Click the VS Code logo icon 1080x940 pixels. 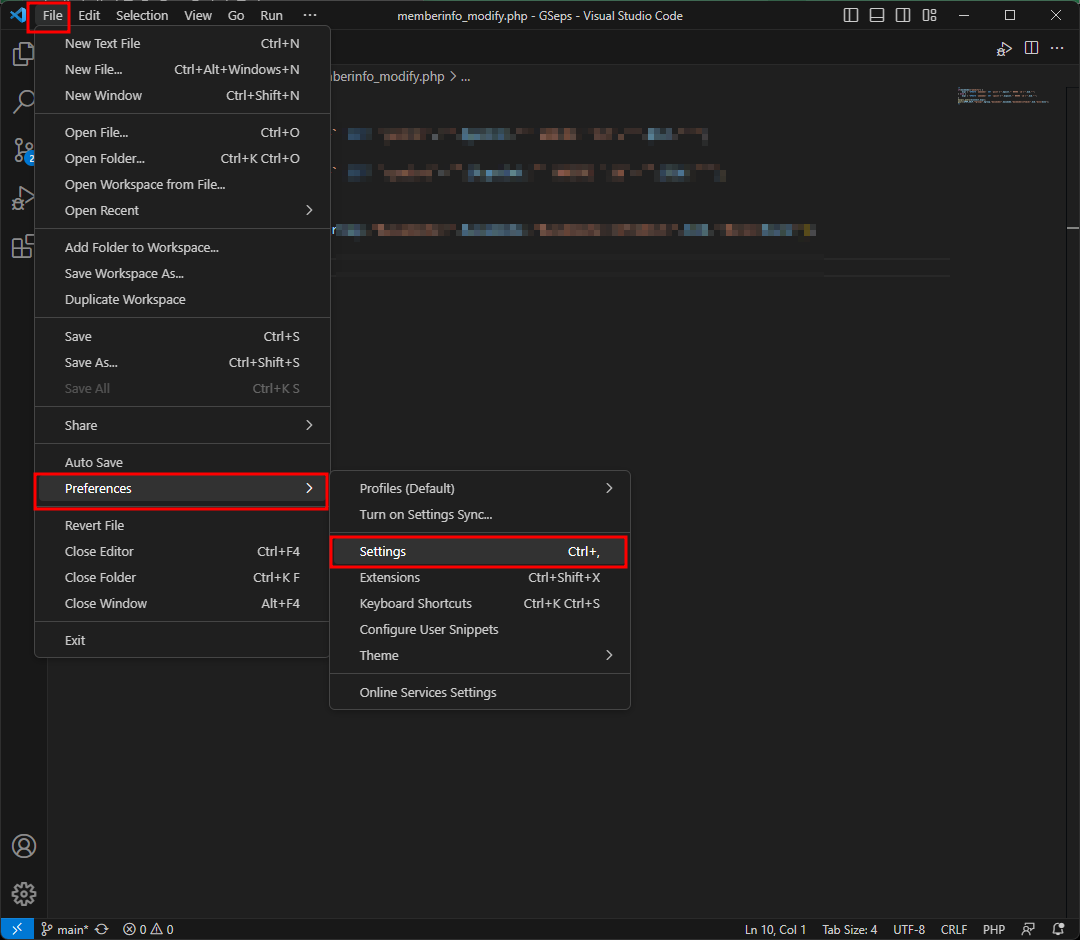click(18, 14)
